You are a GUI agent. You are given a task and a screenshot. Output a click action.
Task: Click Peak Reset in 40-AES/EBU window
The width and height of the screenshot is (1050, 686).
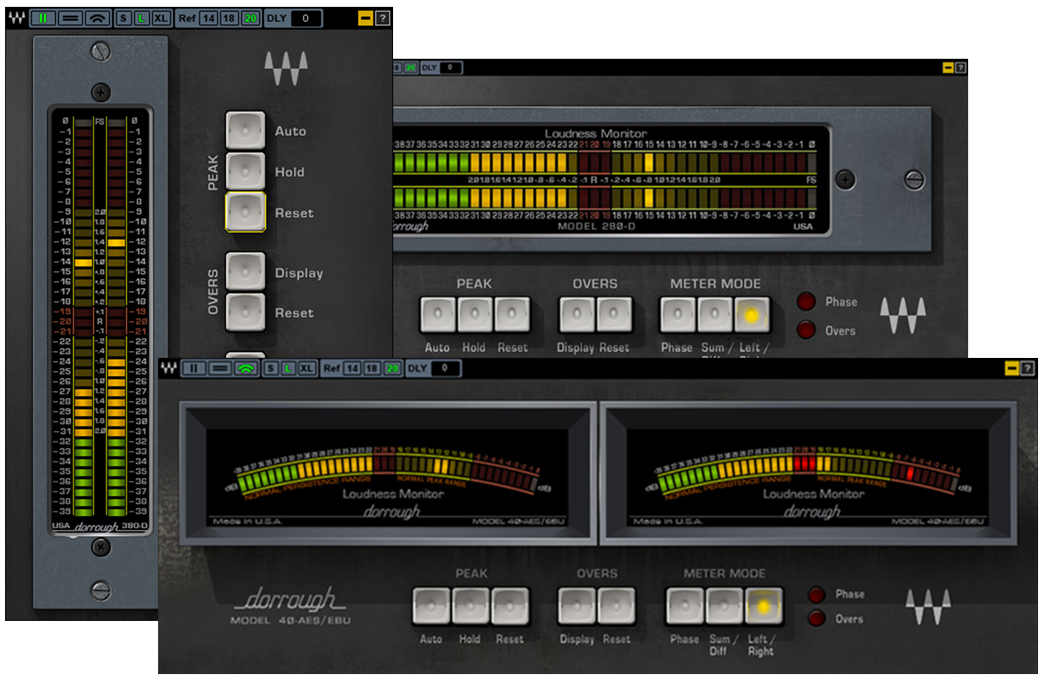[x=510, y=606]
